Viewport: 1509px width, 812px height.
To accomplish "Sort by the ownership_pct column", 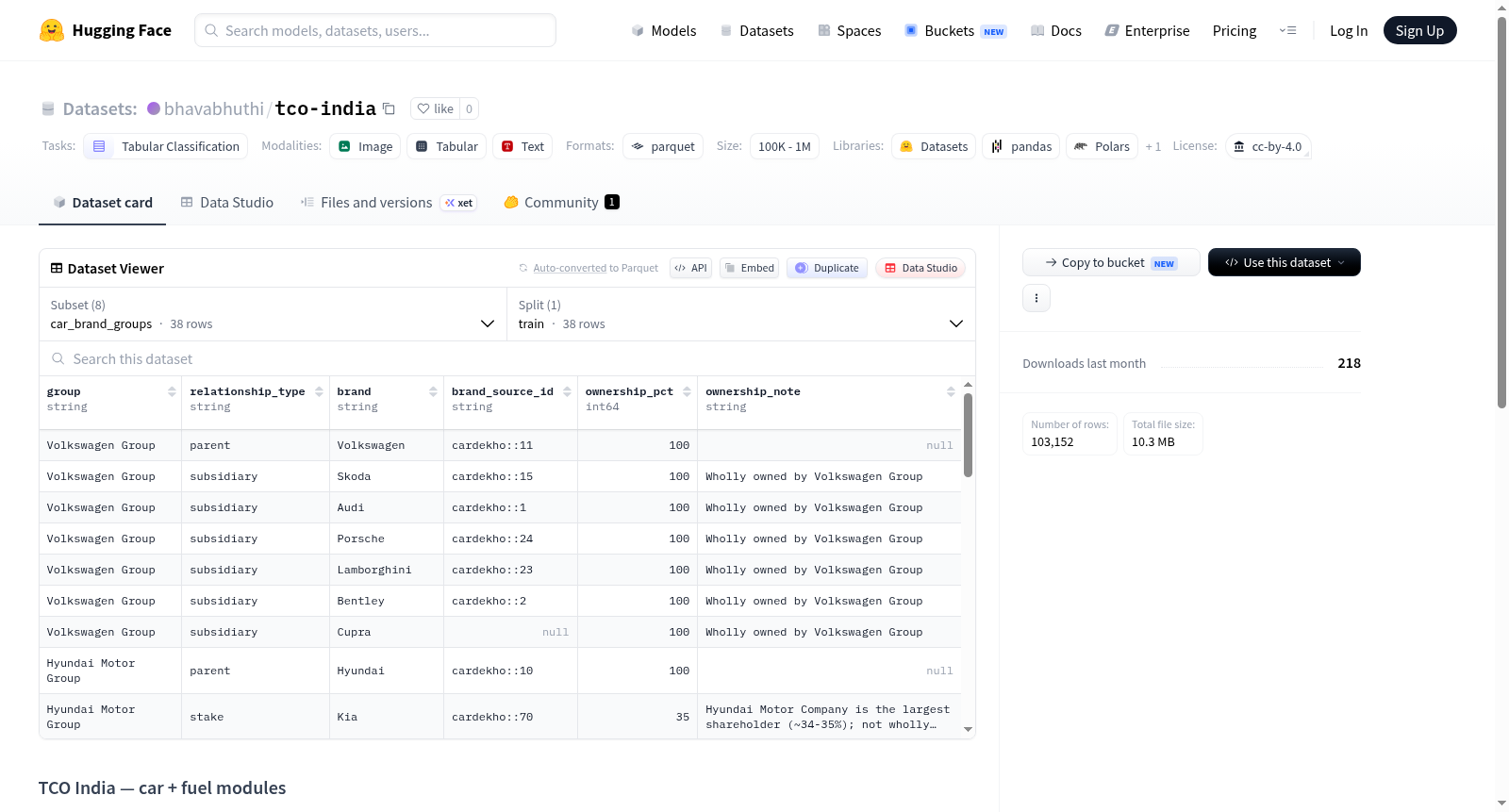I will pyautogui.click(x=688, y=391).
